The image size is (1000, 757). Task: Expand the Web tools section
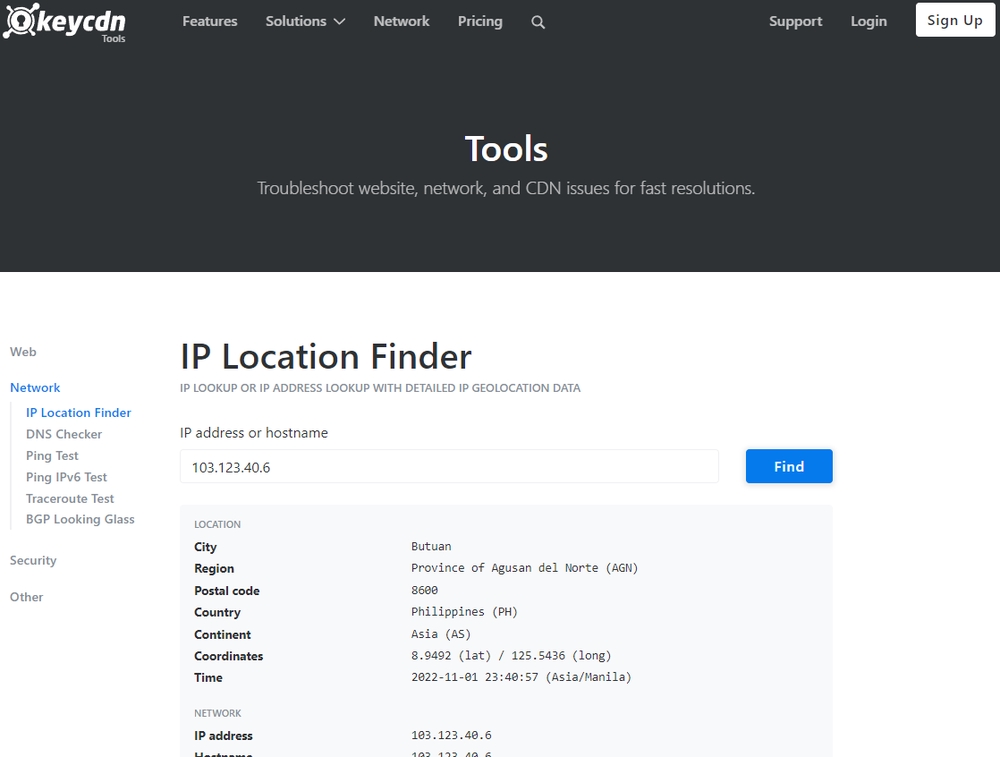23,351
